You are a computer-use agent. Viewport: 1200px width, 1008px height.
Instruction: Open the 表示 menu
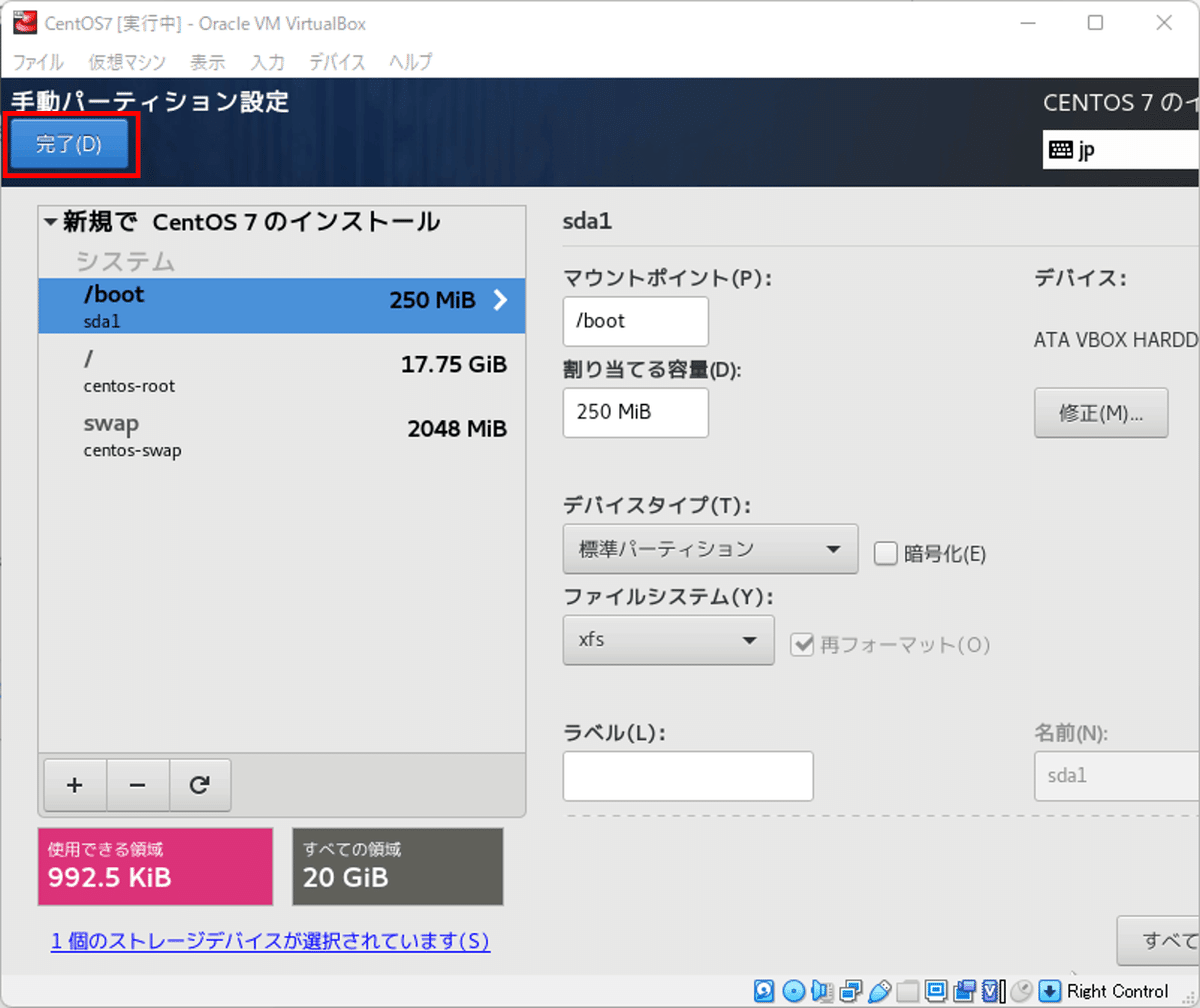[x=208, y=62]
